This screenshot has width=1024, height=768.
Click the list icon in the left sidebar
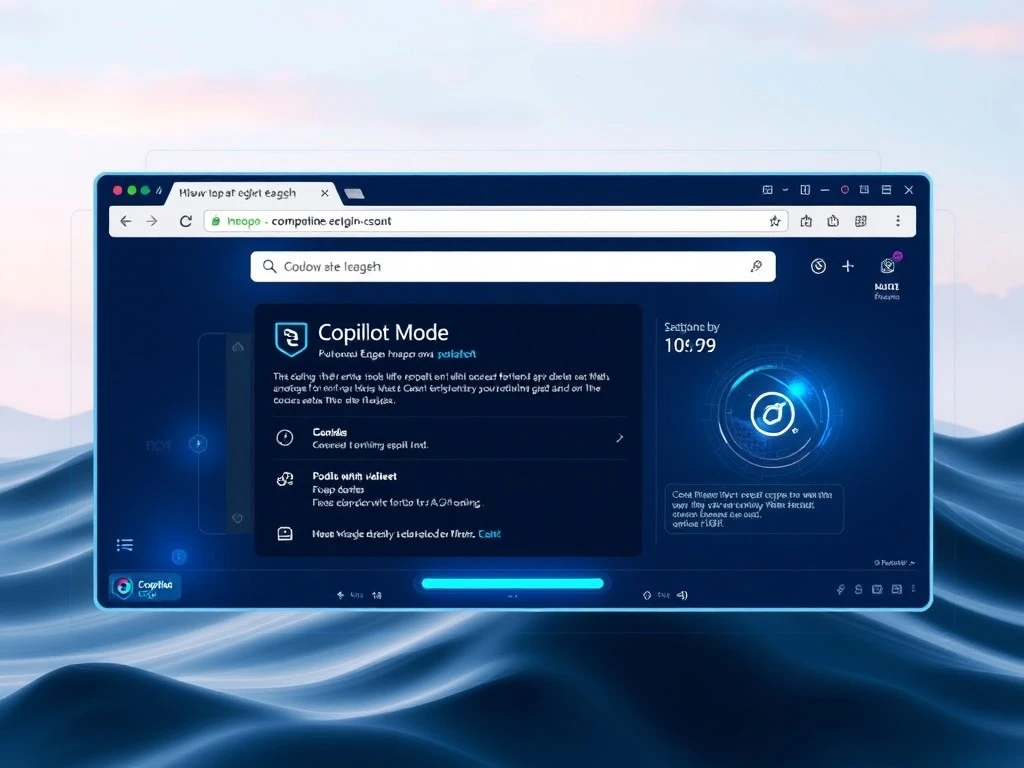[x=125, y=545]
